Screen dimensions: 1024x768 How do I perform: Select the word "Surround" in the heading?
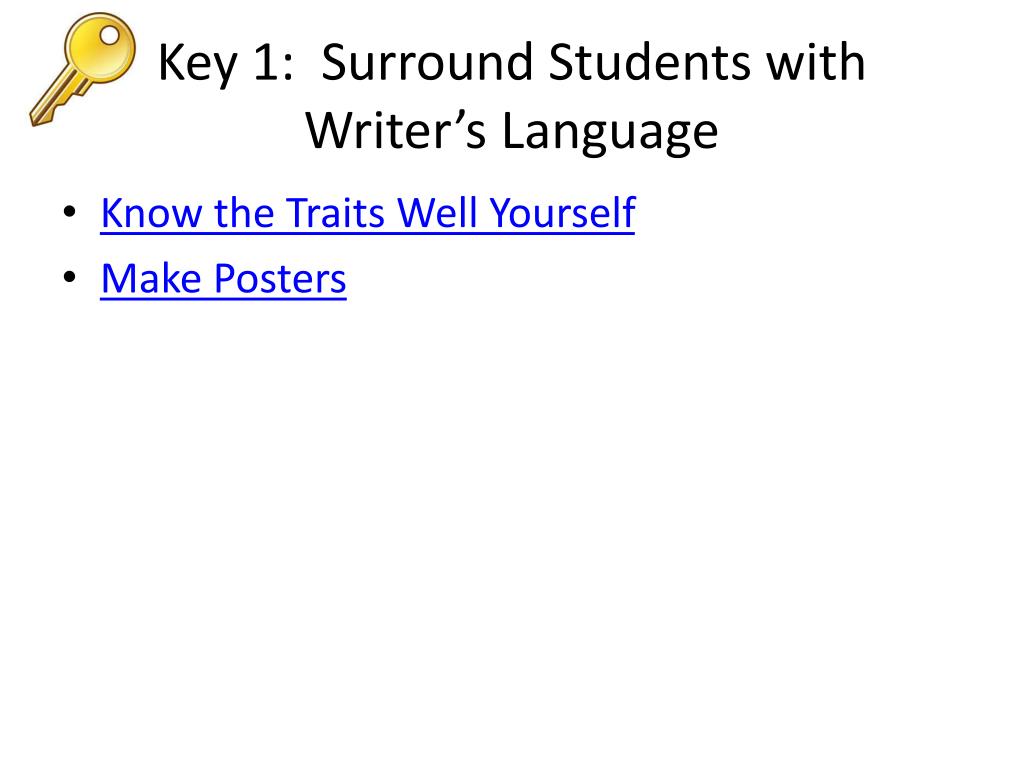[428, 62]
